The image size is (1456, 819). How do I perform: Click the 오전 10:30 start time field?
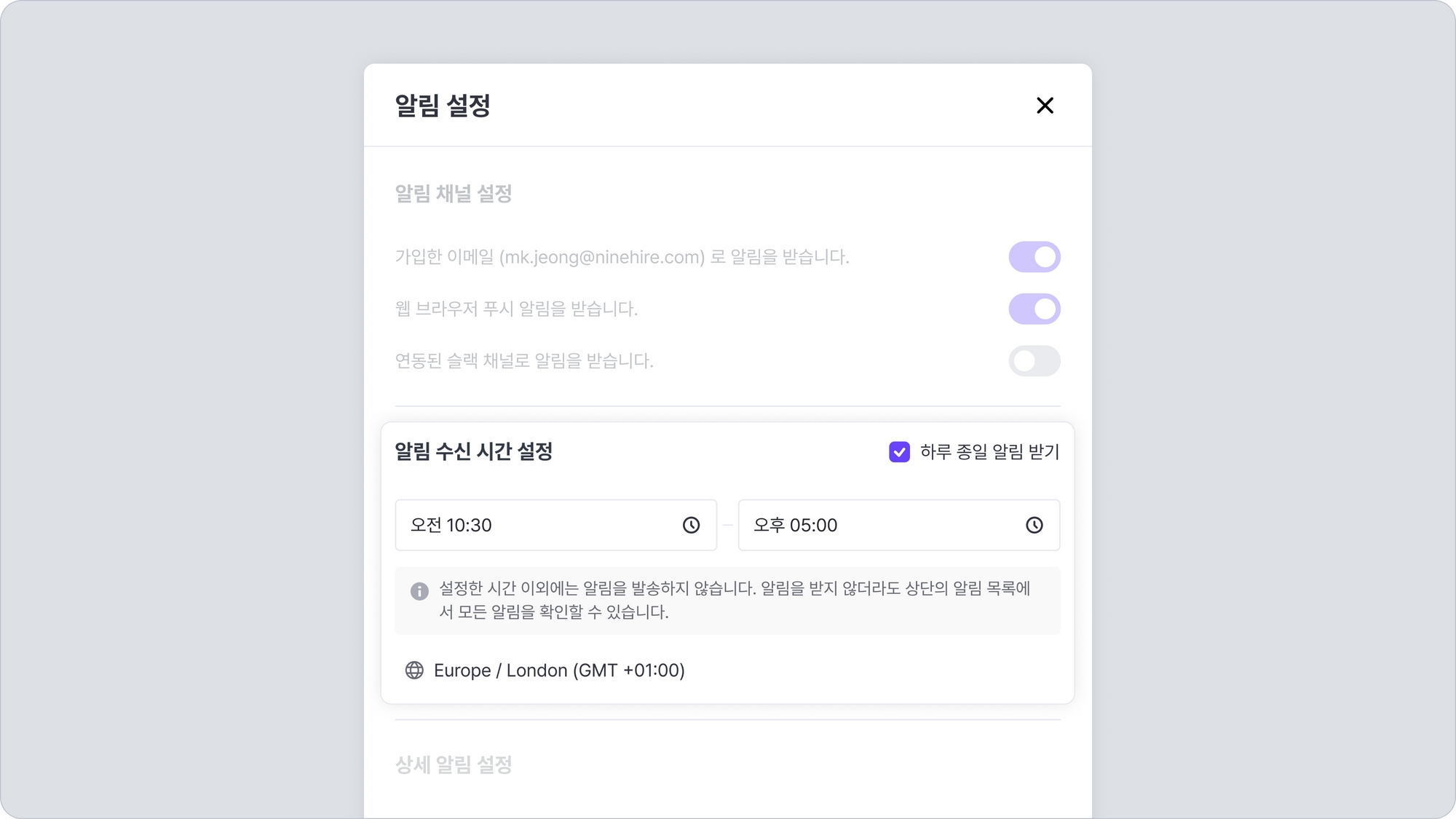[539, 525]
